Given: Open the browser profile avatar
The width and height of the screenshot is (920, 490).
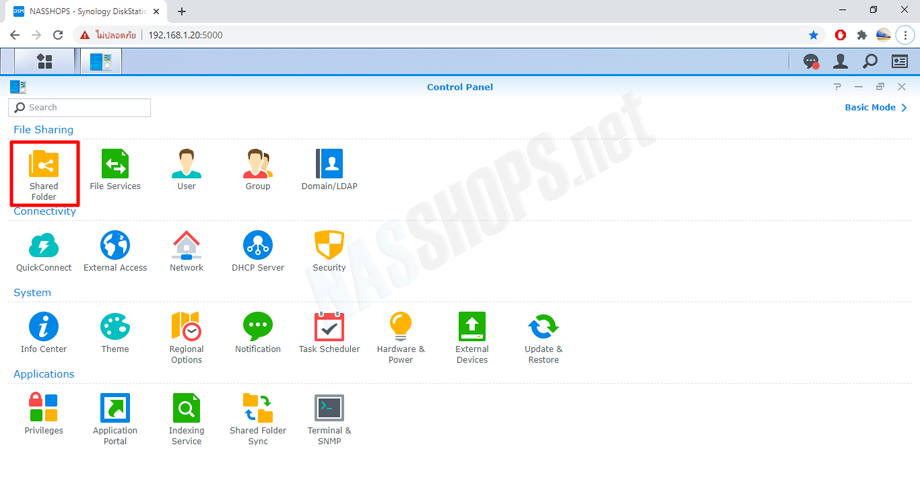Looking at the screenshot, I should [884, 35].
